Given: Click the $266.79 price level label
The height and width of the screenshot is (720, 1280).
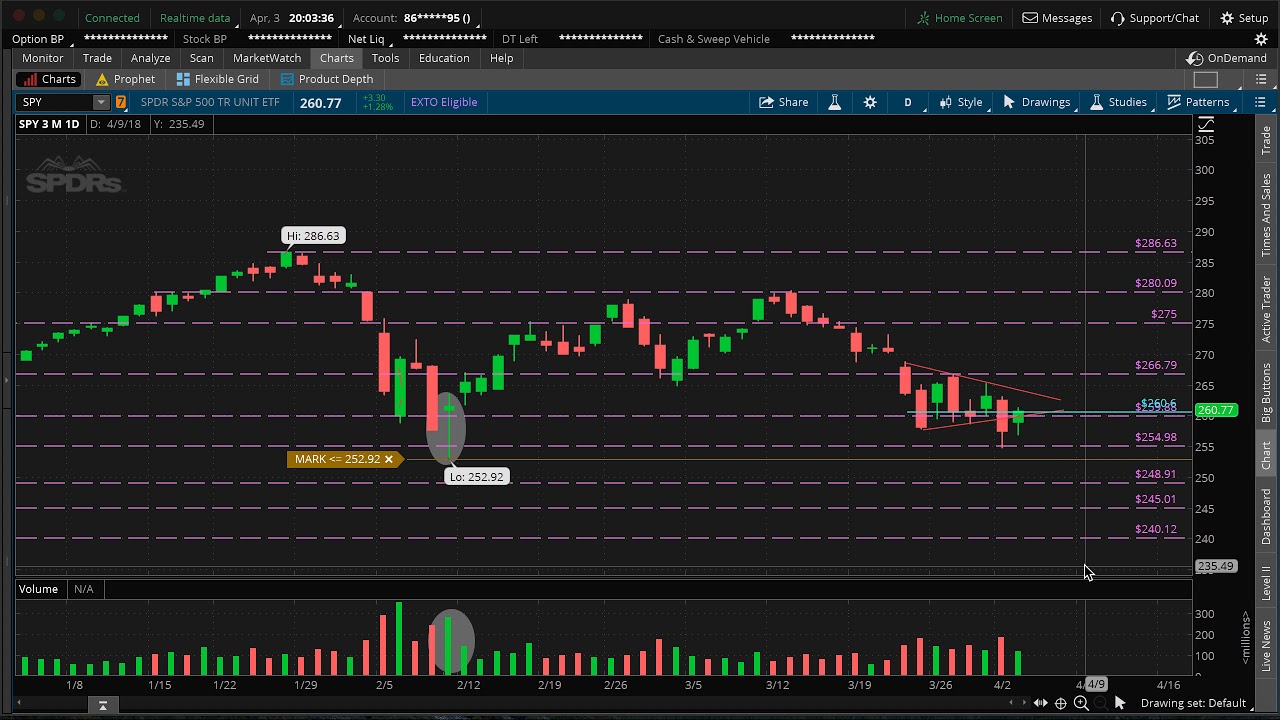Looking at the screenshot, I should click(1156, 365).
